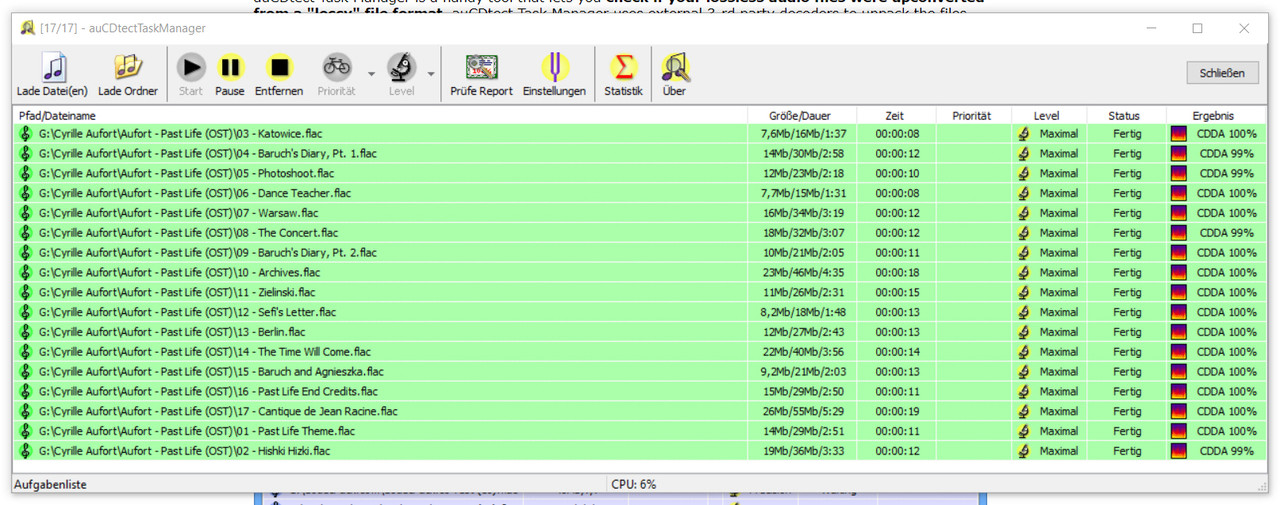Select 13 - Berlin.flac entry
The image size is (1280, 505).
(640, 332)
